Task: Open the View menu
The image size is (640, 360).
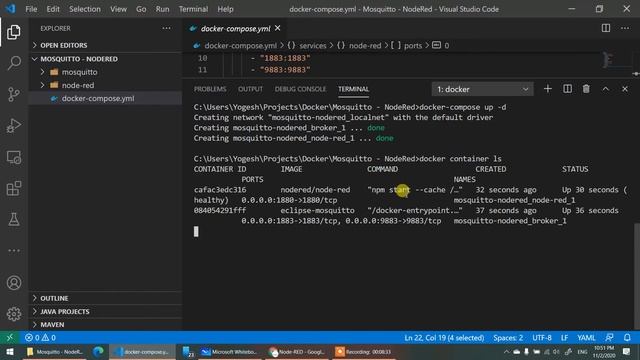Action: (x=118, y=9)
